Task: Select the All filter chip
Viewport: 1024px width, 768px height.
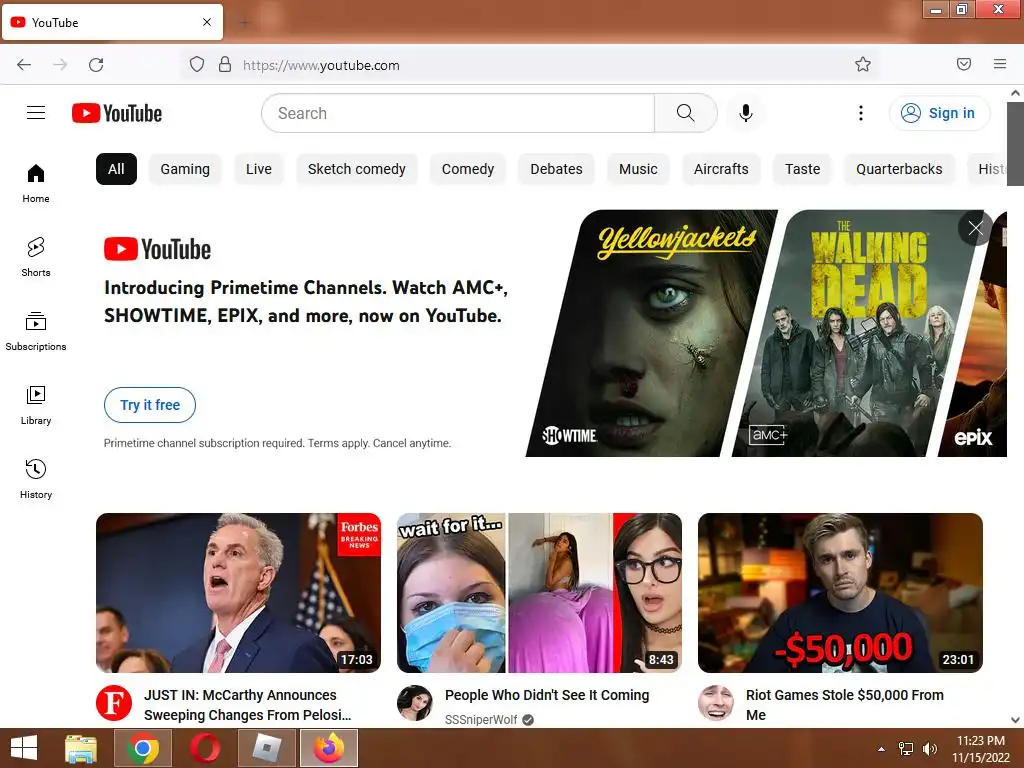Action: (x=116, y=169)
